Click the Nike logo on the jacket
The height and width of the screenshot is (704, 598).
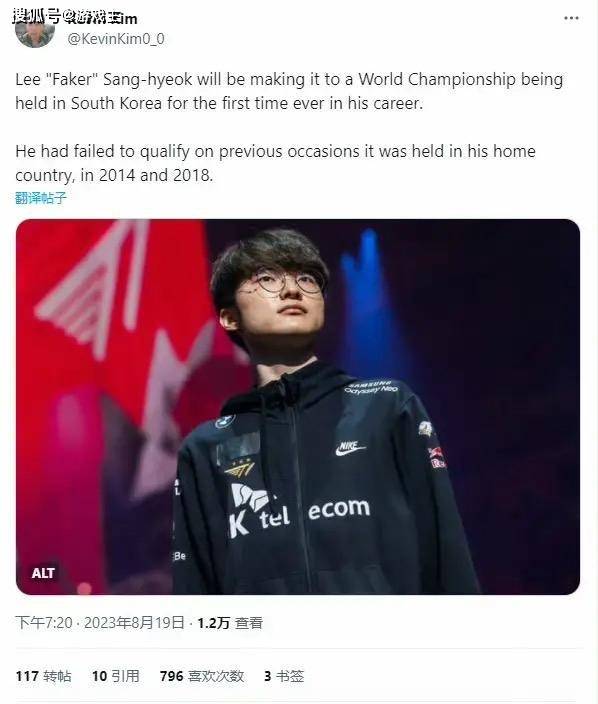pyautogui.click(x=350, y=448)
